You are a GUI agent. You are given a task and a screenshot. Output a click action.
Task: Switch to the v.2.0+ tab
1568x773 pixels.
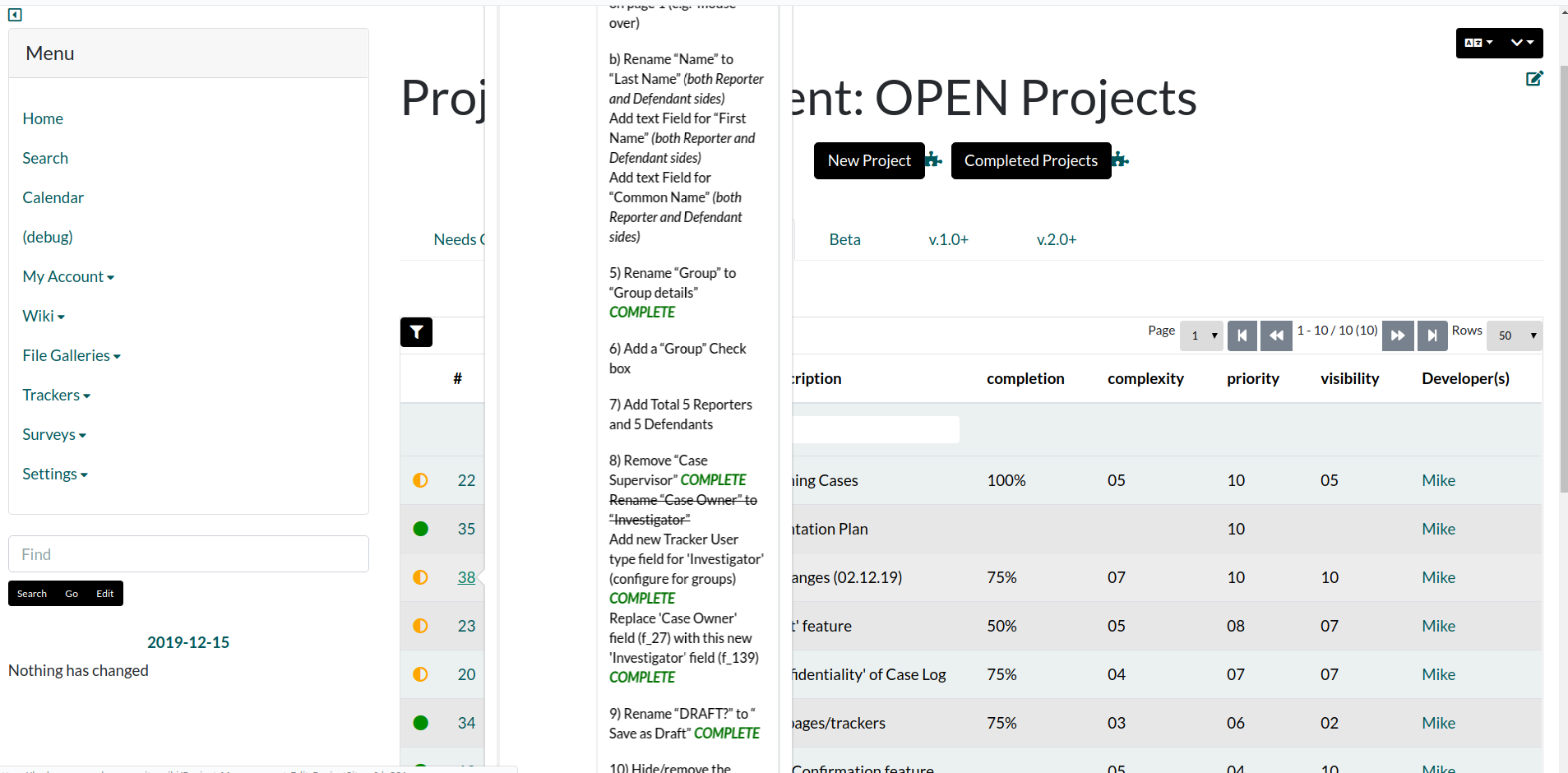[1057, 239]
